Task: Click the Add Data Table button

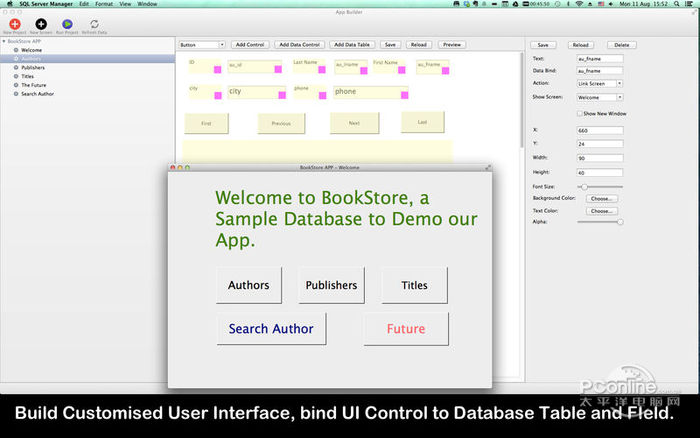Action: 350,45
